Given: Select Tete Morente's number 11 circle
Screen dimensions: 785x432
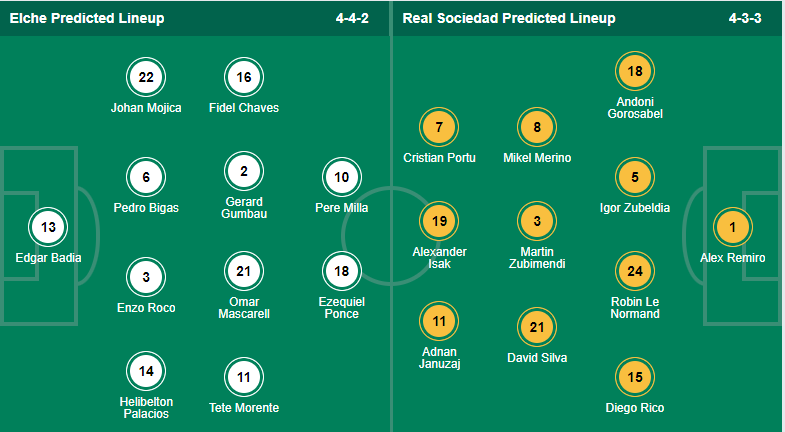Looking at the screenshot, I should coord(244,377).
